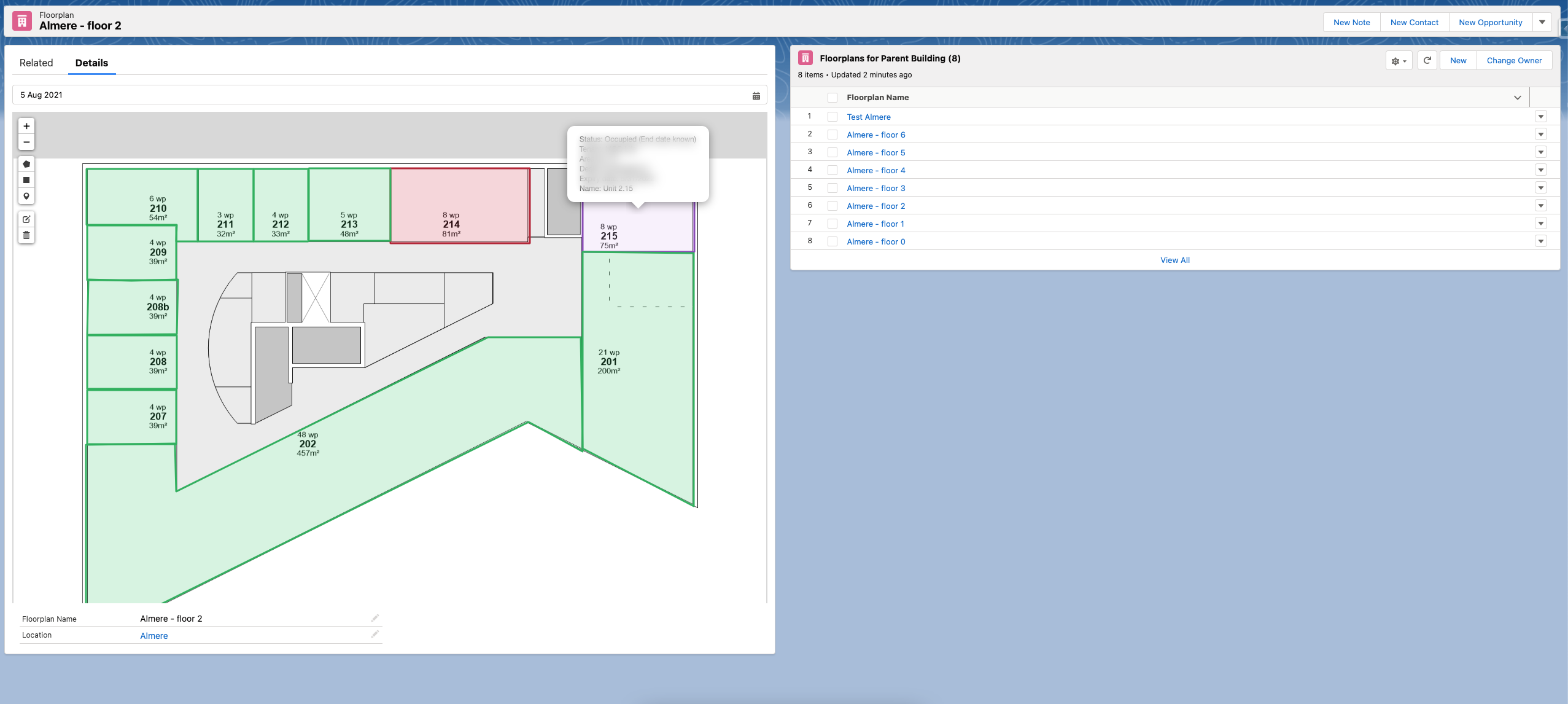This screenshot has width=1568, height=704.
Task: Switch to the Related tab
Action: (x=36, y=63)
